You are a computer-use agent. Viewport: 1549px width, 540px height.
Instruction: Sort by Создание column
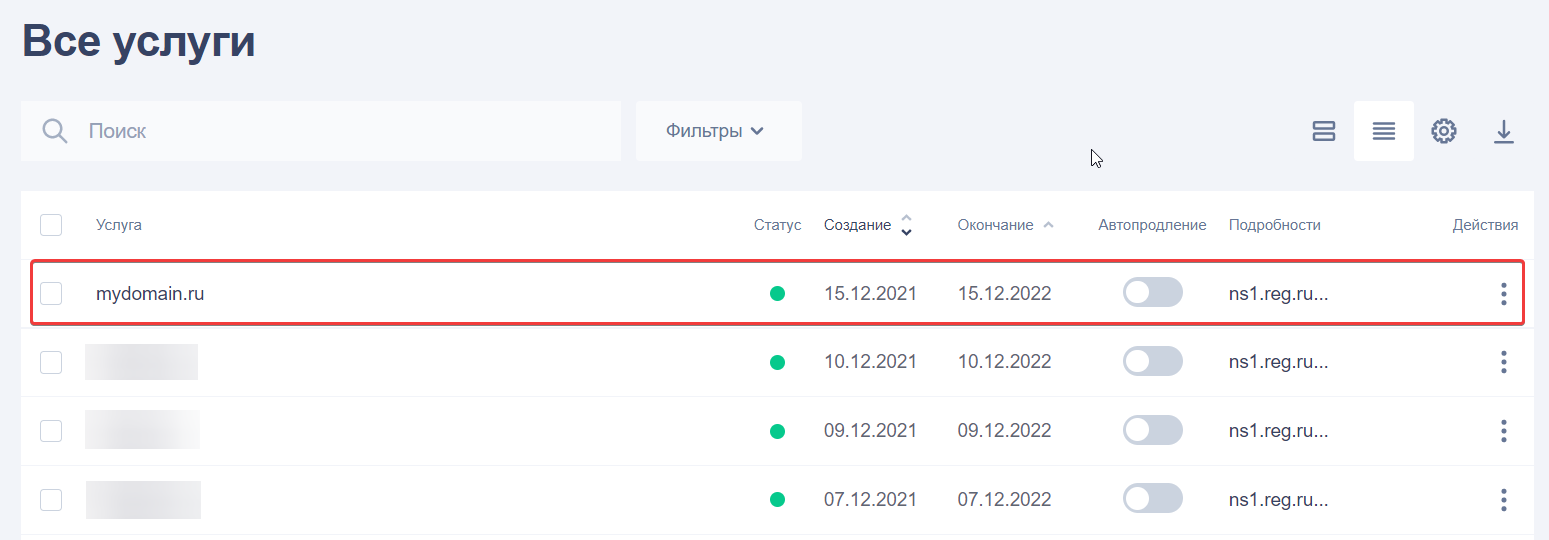click(868, 225)
